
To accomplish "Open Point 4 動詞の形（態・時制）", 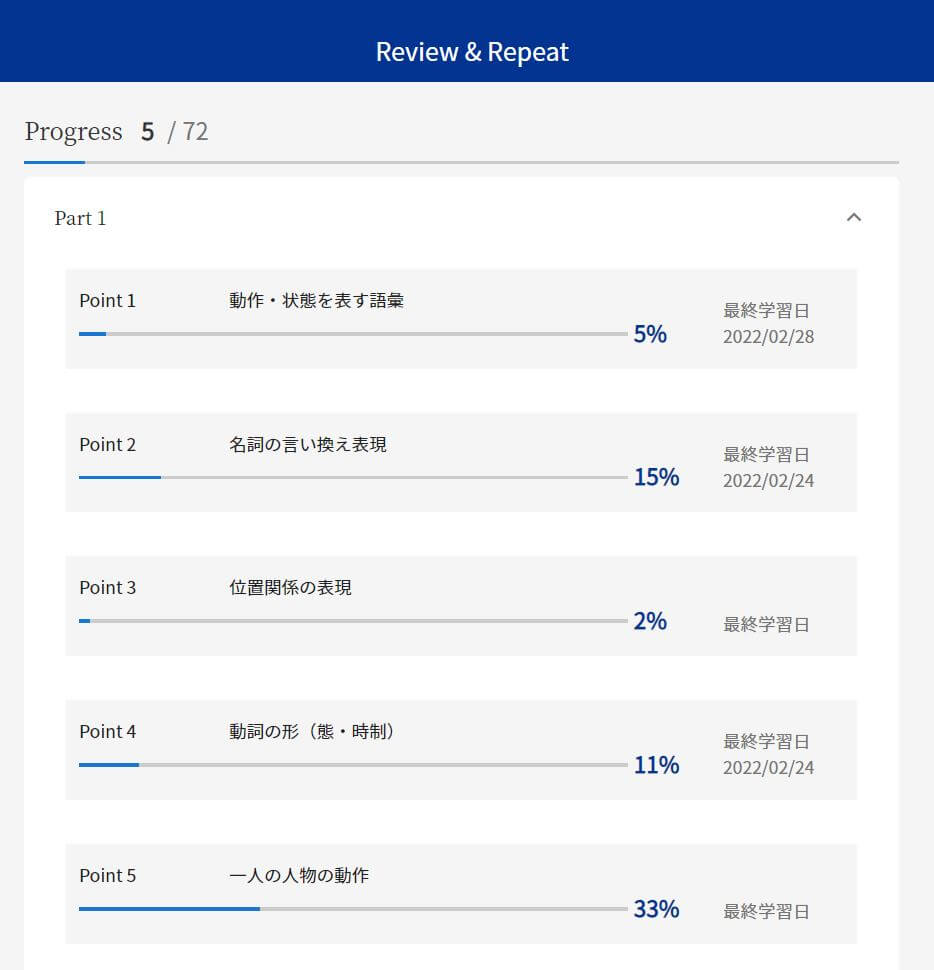I will (461, 750).
